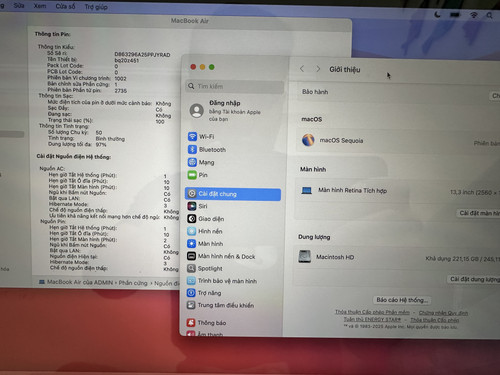Select the Mạng network item
The image size is (500, 375).
(x=201, y=162)
